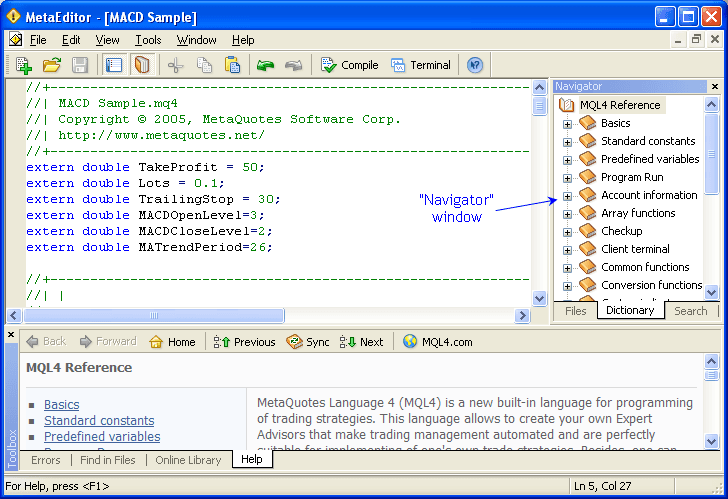Expand the Basics tree node
This screenshot has height=499, width=728.
tap(568, 124)
